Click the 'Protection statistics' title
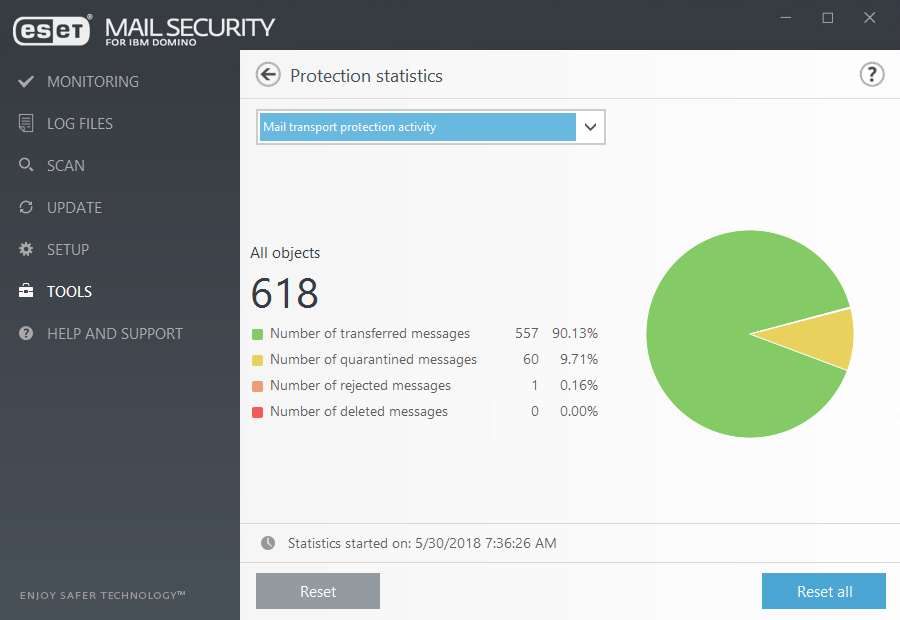The height and width of the screenshot is (620, 900). 366,76
